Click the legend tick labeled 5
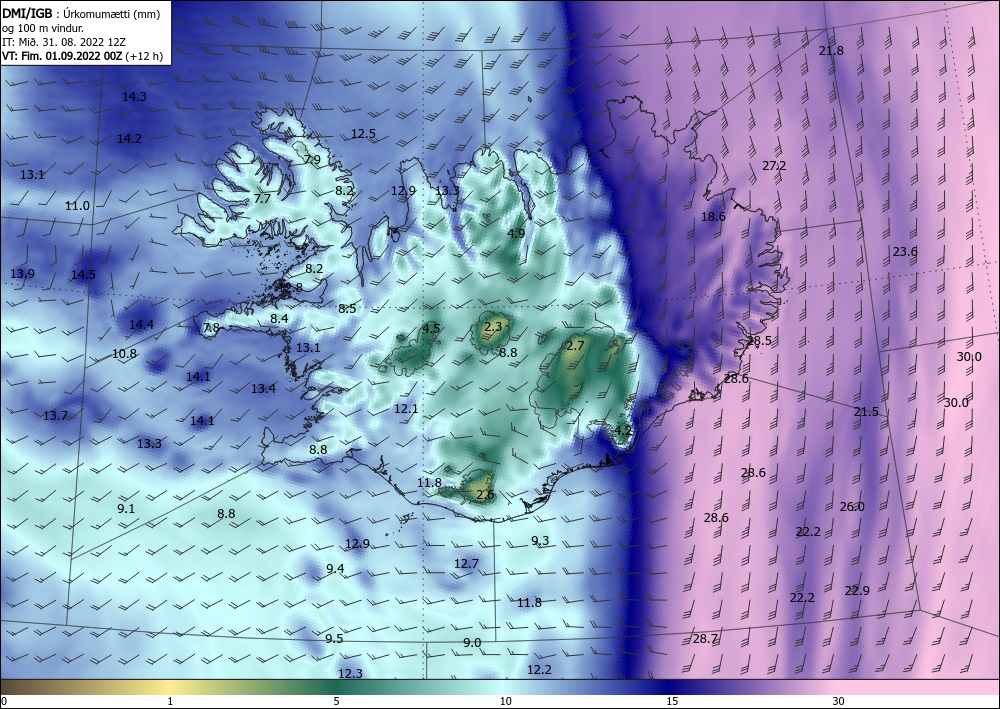Viewport: 1000px width, 709px height. 336,701
